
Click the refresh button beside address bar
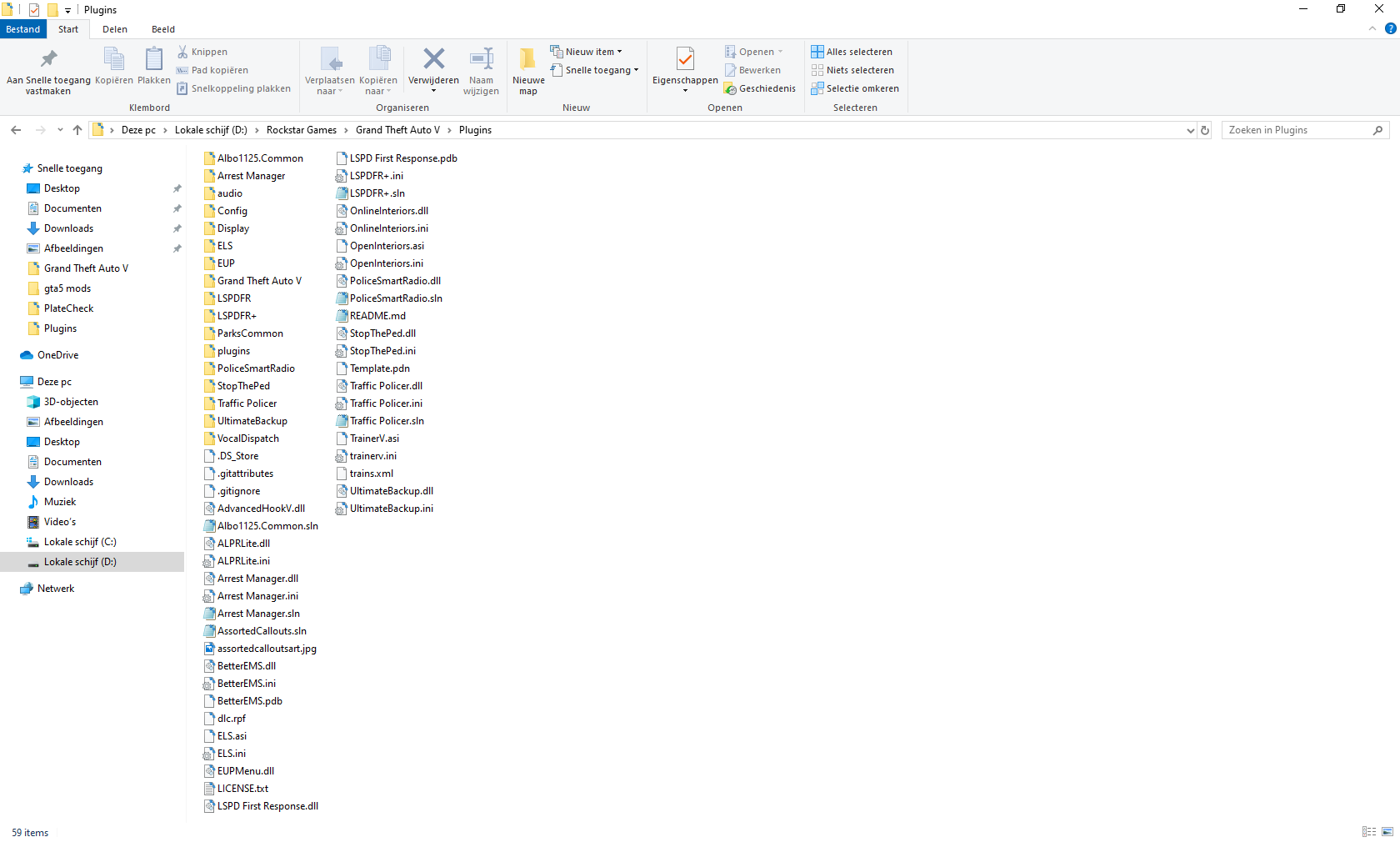pos(1205,130)
